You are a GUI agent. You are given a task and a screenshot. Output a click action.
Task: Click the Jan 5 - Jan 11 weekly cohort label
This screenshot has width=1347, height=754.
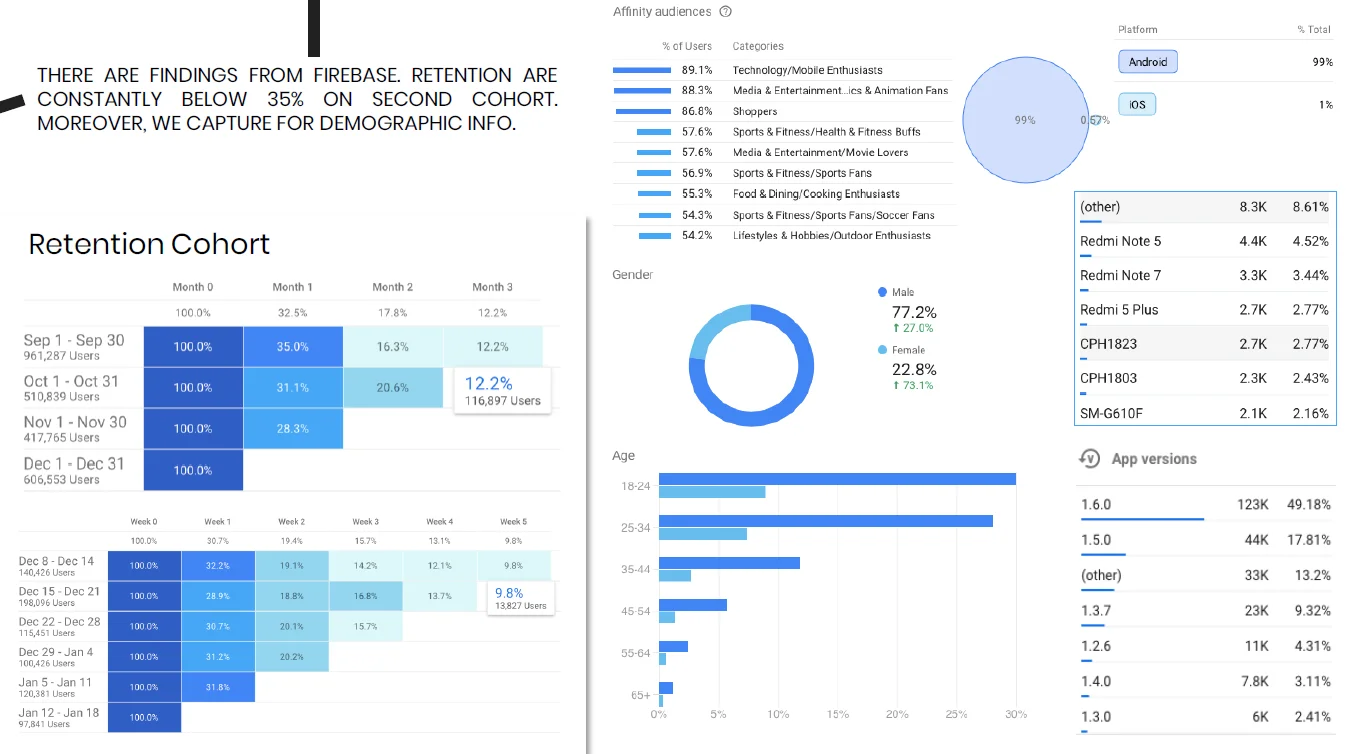click(x=55, y=687)
